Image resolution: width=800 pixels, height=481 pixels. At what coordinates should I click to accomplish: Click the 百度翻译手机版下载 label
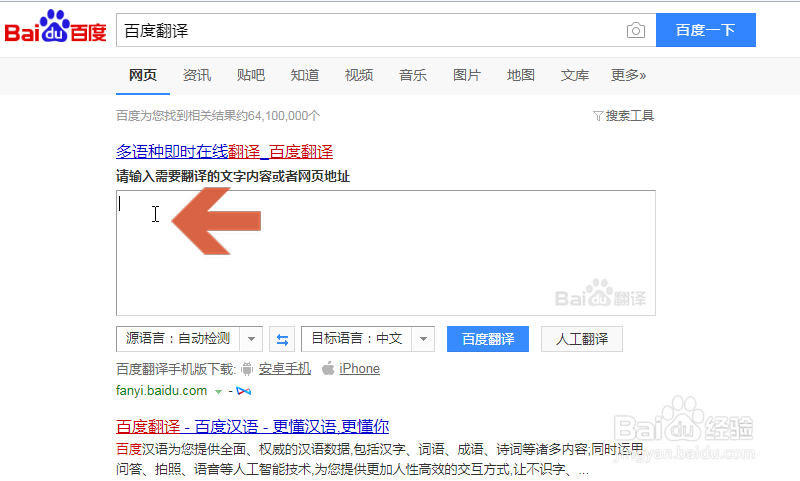click(176, 369)
